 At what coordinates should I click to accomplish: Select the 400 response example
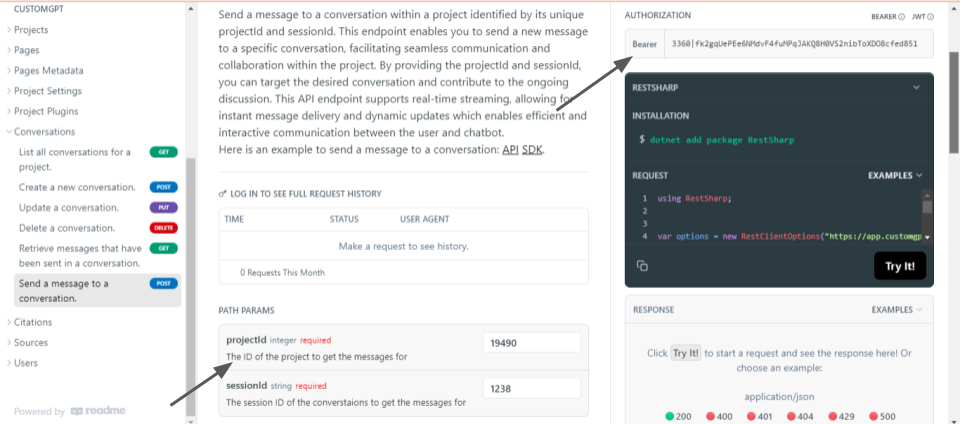click(x=719, y=416)
